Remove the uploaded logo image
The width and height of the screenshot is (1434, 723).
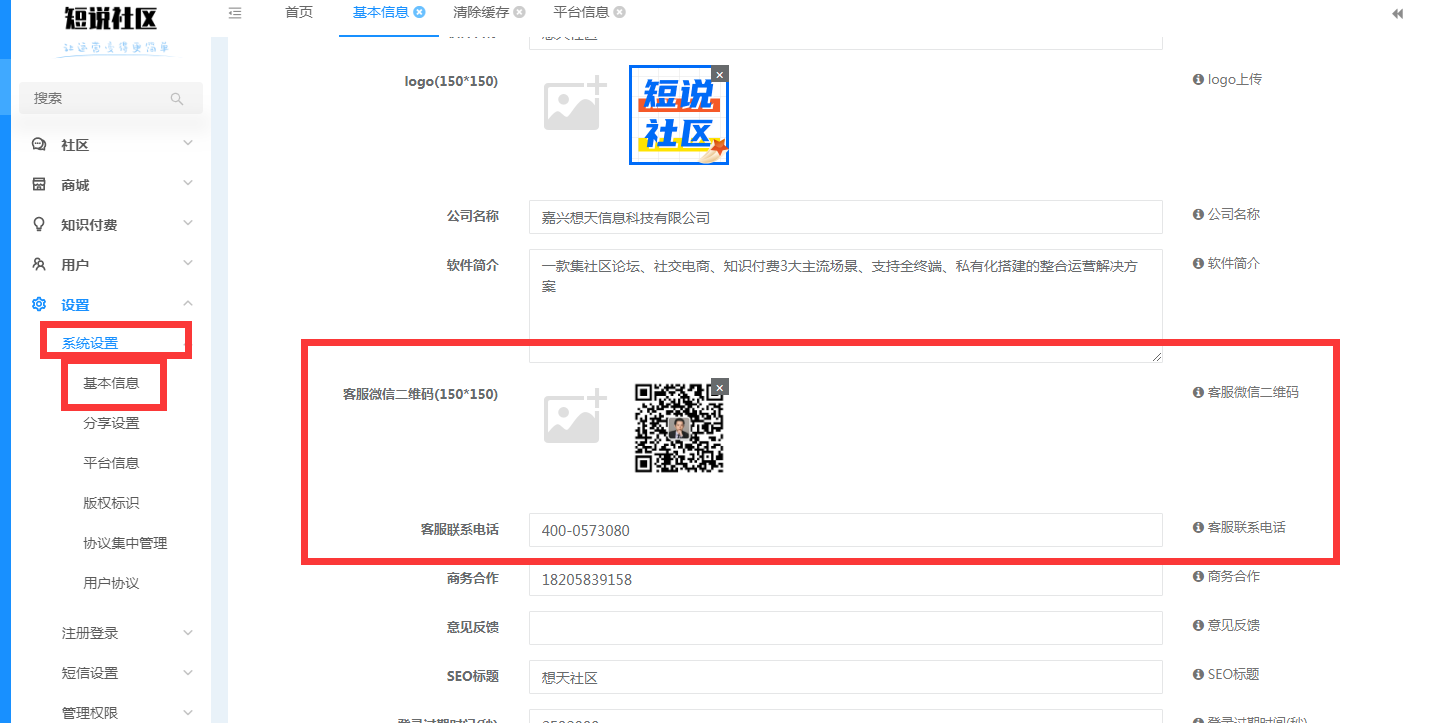[x=721, y=74]
